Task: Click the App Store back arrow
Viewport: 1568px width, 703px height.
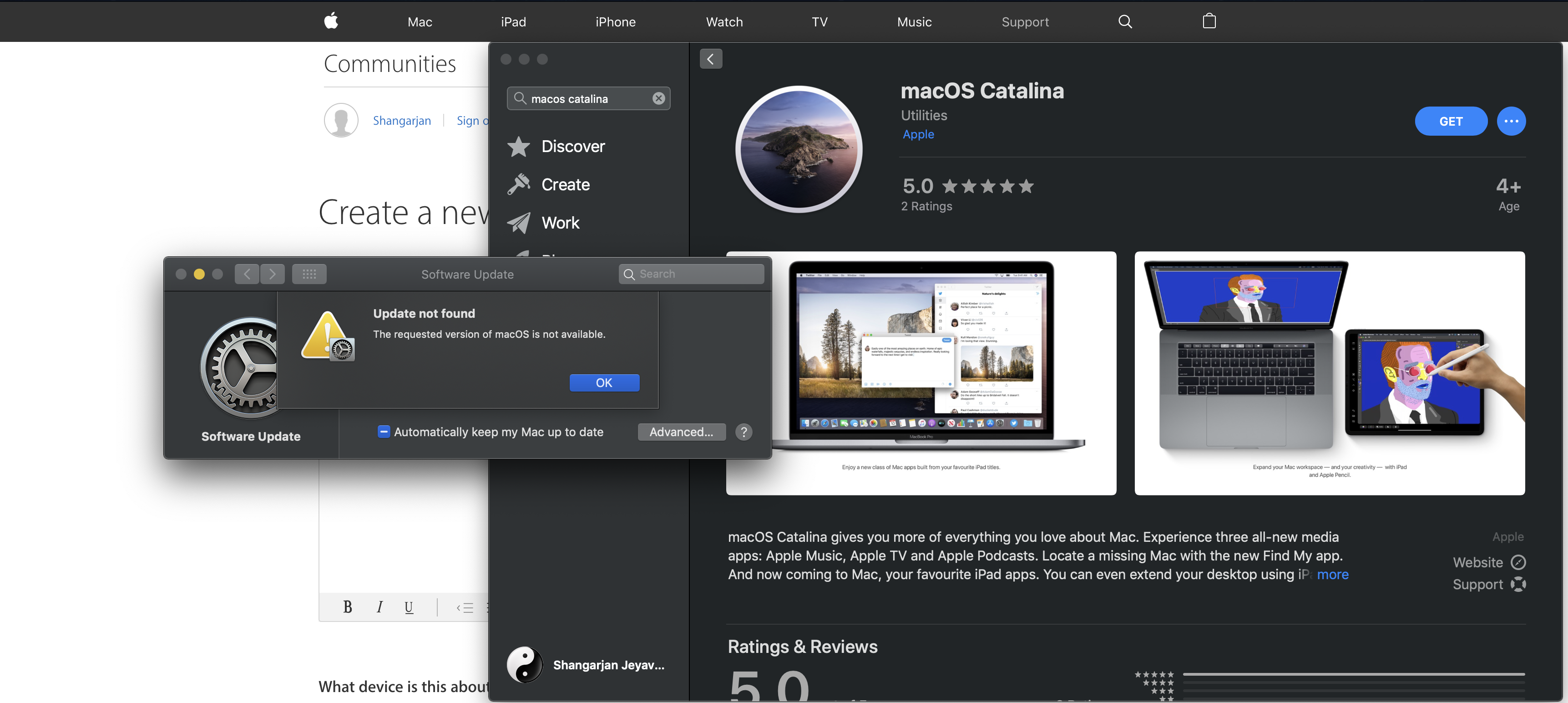Action: (710, 59)
